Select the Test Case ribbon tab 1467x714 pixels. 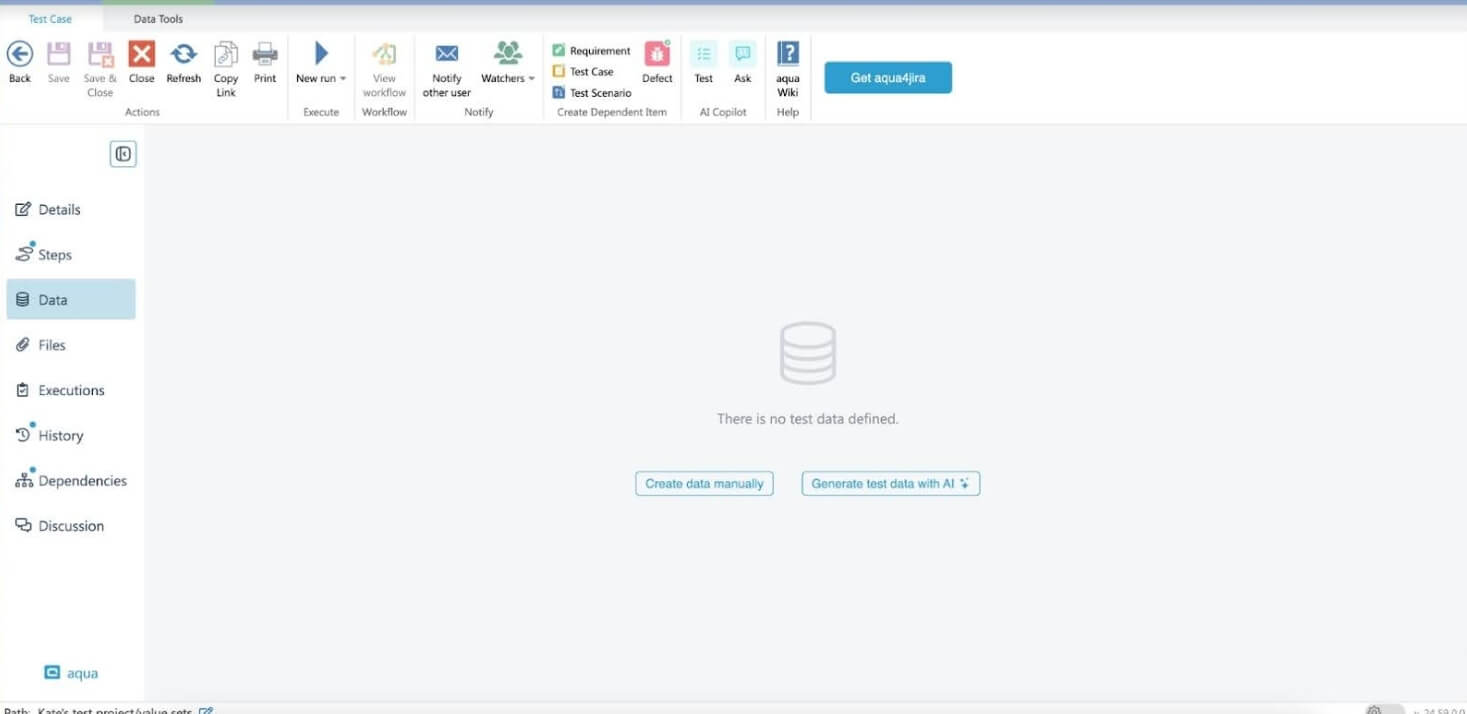click(49, 17)
